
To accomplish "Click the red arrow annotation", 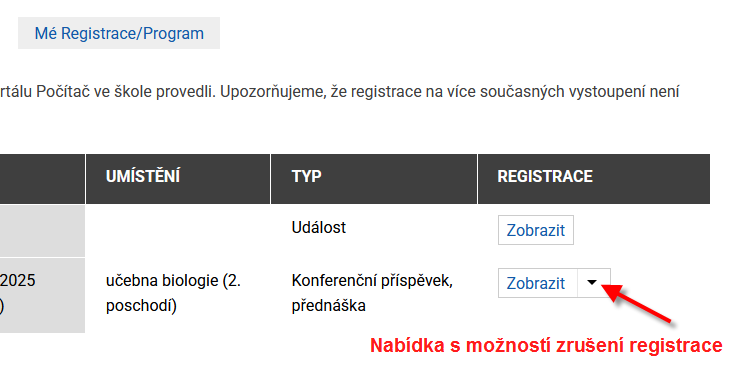I will [636, 303].
